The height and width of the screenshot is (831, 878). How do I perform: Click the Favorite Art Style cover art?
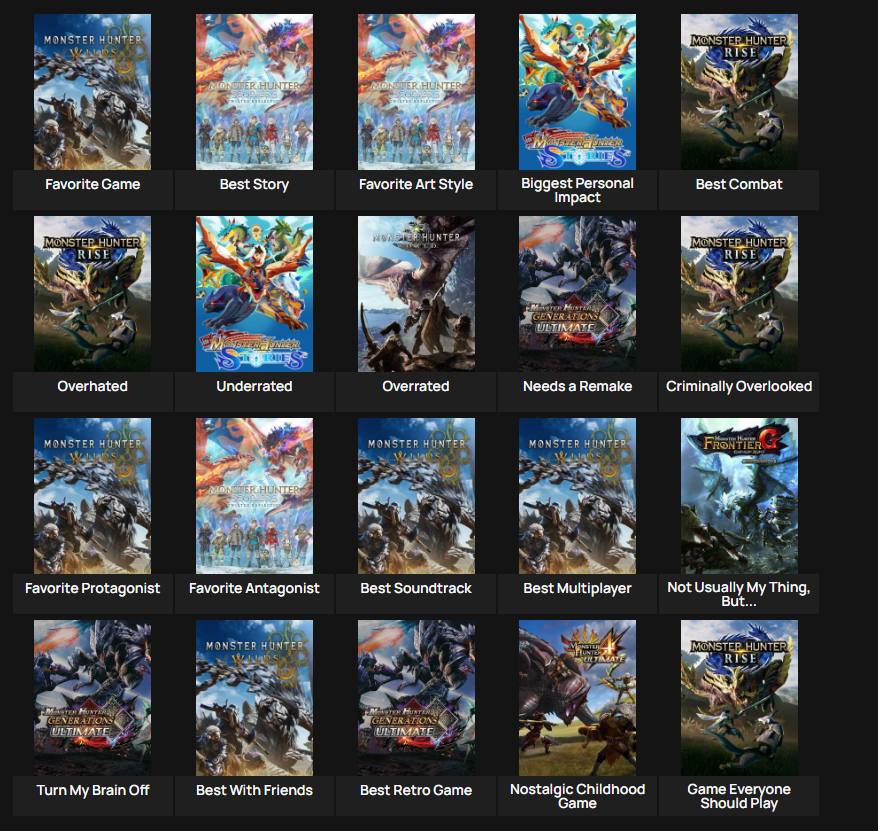click(416, 92)
